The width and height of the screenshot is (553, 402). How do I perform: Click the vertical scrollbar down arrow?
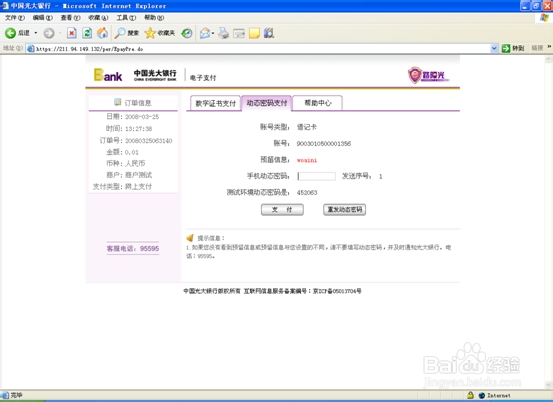pos(549,385)
